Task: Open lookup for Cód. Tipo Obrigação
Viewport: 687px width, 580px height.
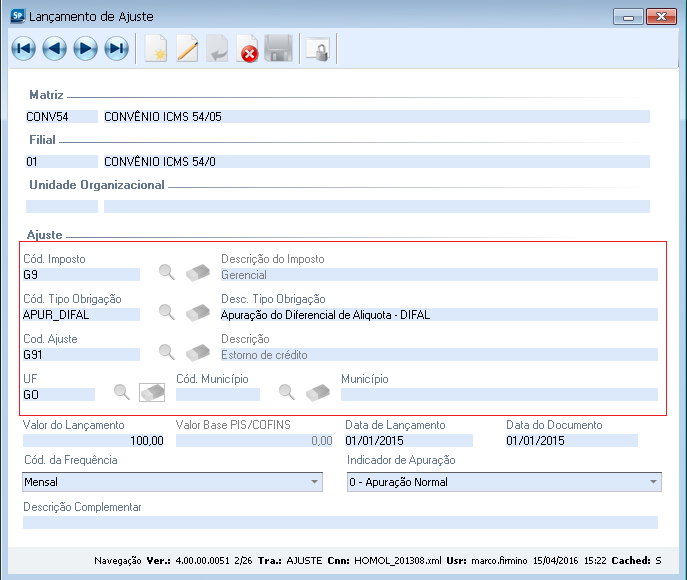Action: click(x=167, y=313)
